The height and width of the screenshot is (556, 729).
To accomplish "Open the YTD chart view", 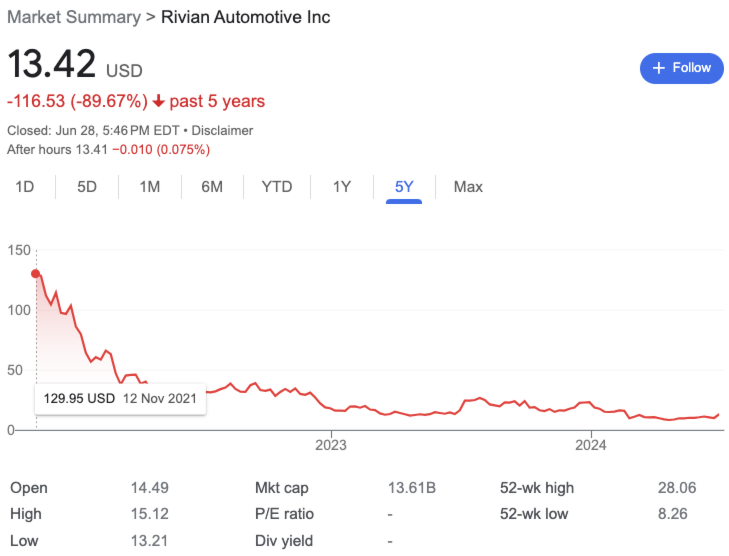I will [x=276, y=187].
